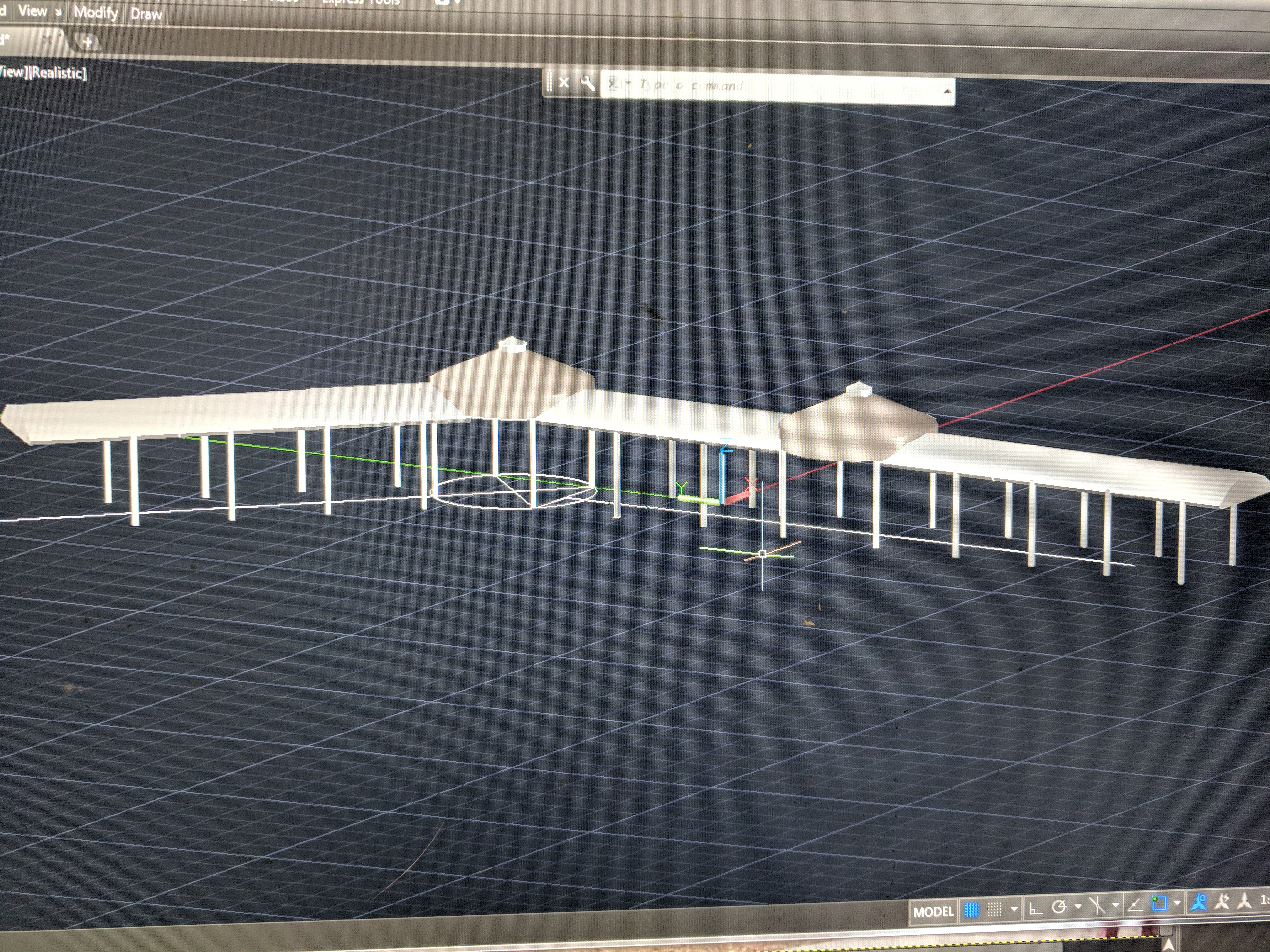The height and width of the screenshot is (952, 1270).
Task: Open the Draw ribbon panel
Action: click(x=146, y=14)
